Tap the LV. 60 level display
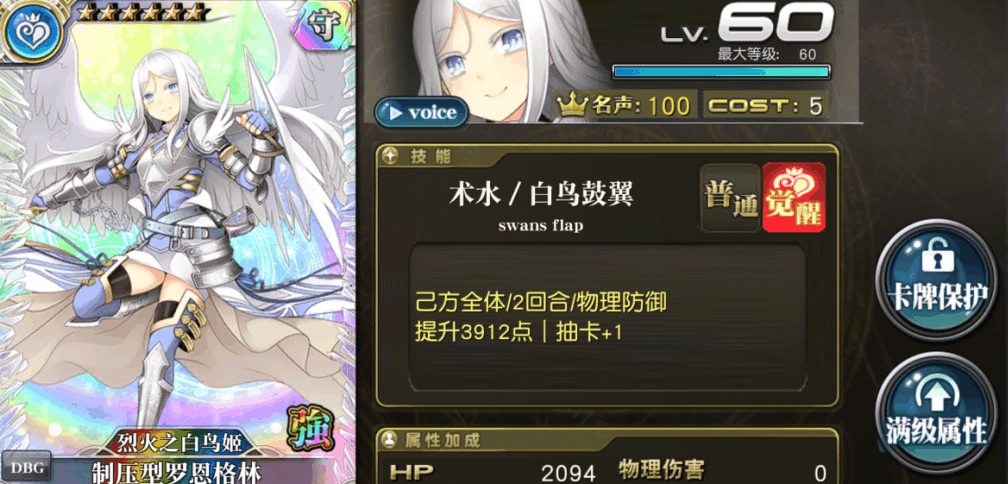Screen dimensions: 1008x484 pos(746,26)
